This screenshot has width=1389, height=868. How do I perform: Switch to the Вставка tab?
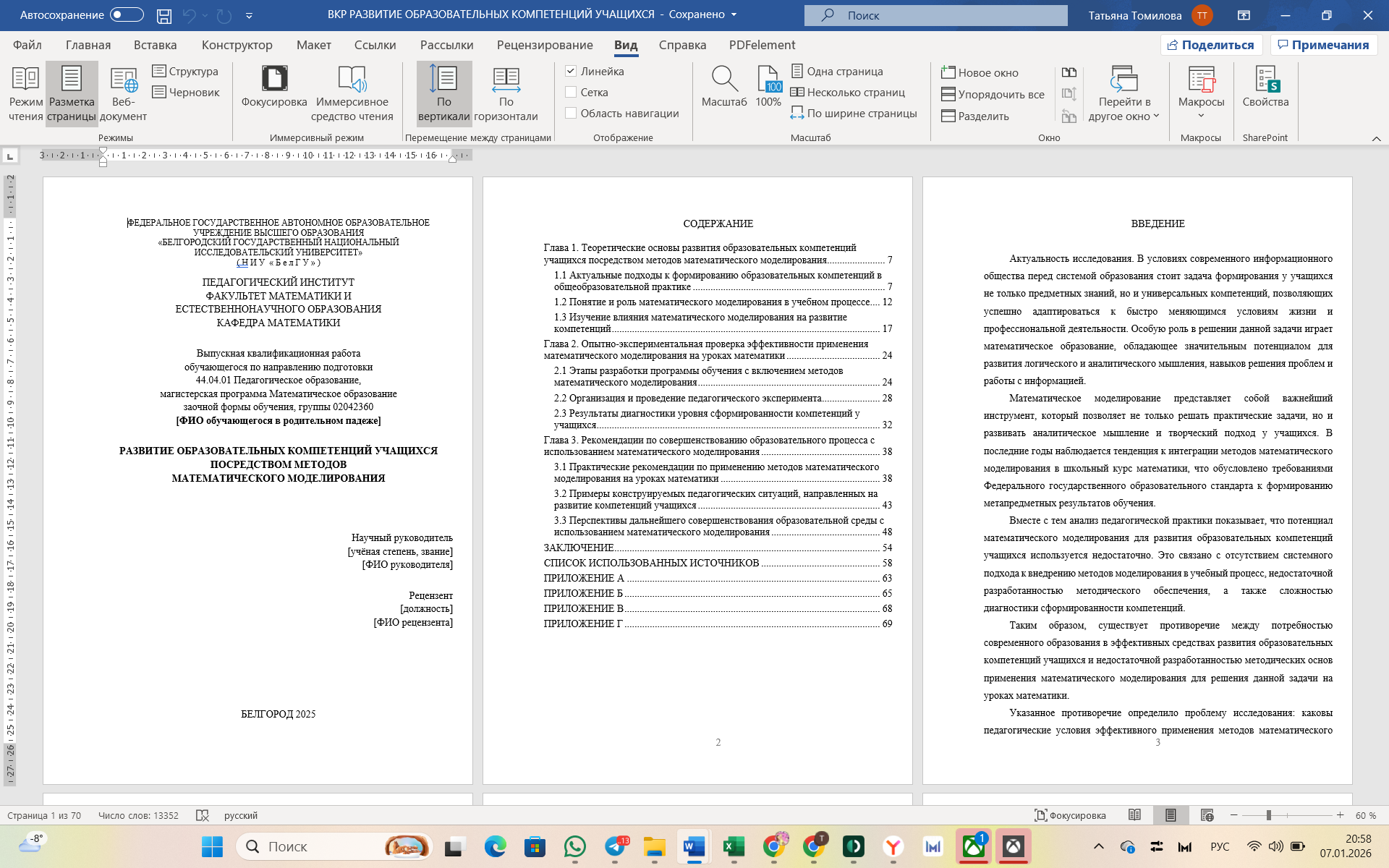pyautogui.click(x=155, y=45)
